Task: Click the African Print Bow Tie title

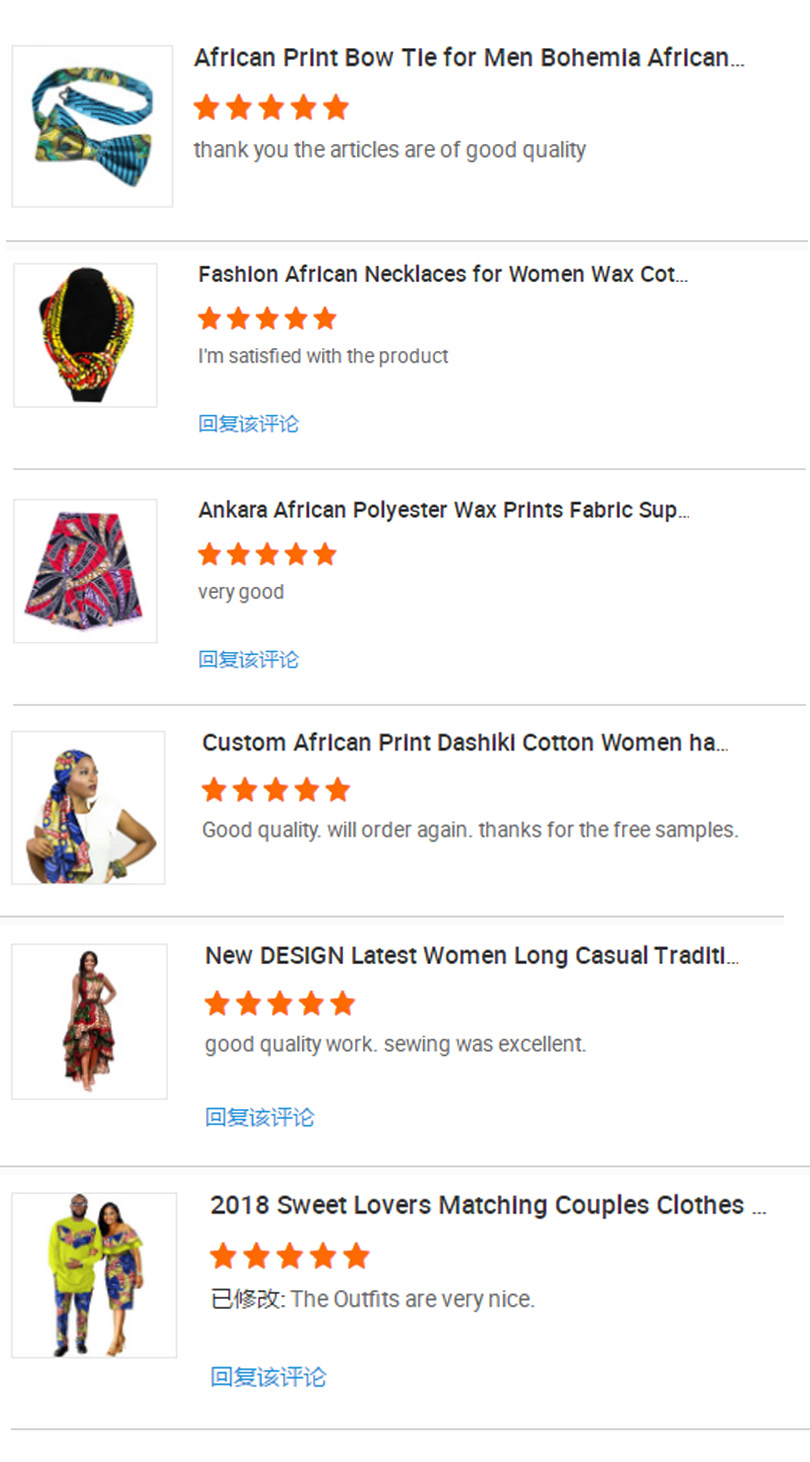Action: pos(468,58)
